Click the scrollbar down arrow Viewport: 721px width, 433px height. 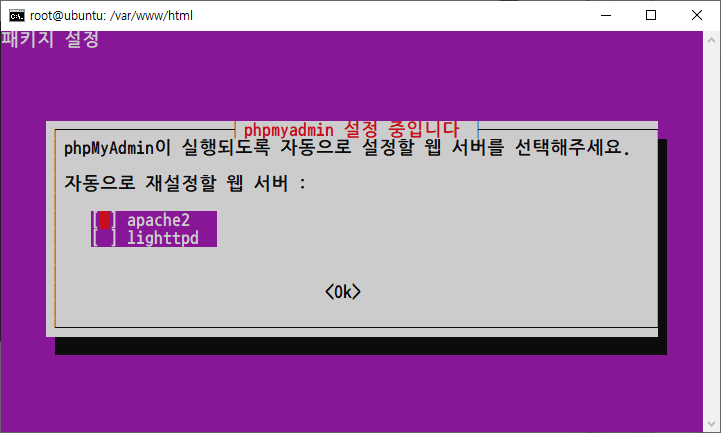(711, 423)
